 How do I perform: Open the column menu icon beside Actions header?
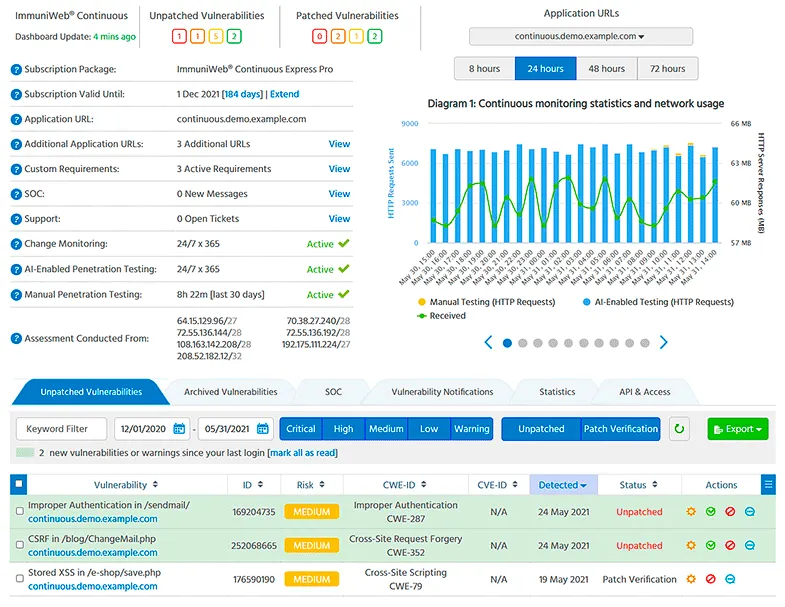point(768,485)
